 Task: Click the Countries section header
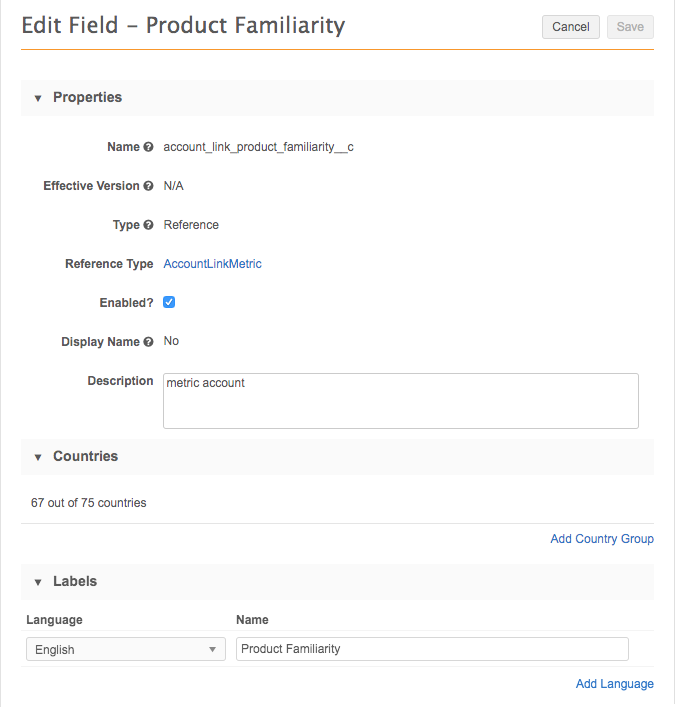point(85,457)
